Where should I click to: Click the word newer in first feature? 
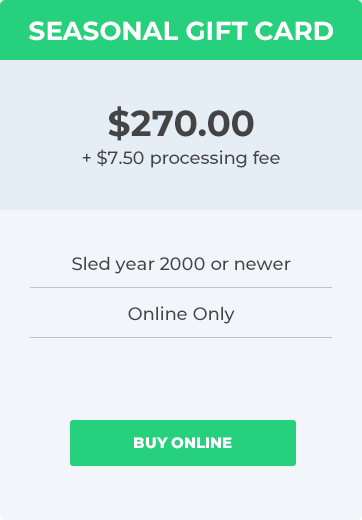262,264
